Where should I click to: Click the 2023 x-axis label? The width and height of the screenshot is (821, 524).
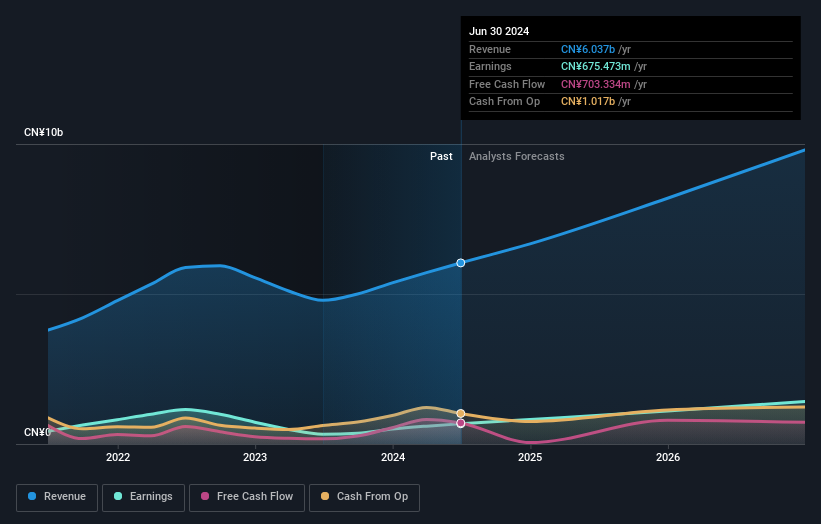[x=255, y=457]
